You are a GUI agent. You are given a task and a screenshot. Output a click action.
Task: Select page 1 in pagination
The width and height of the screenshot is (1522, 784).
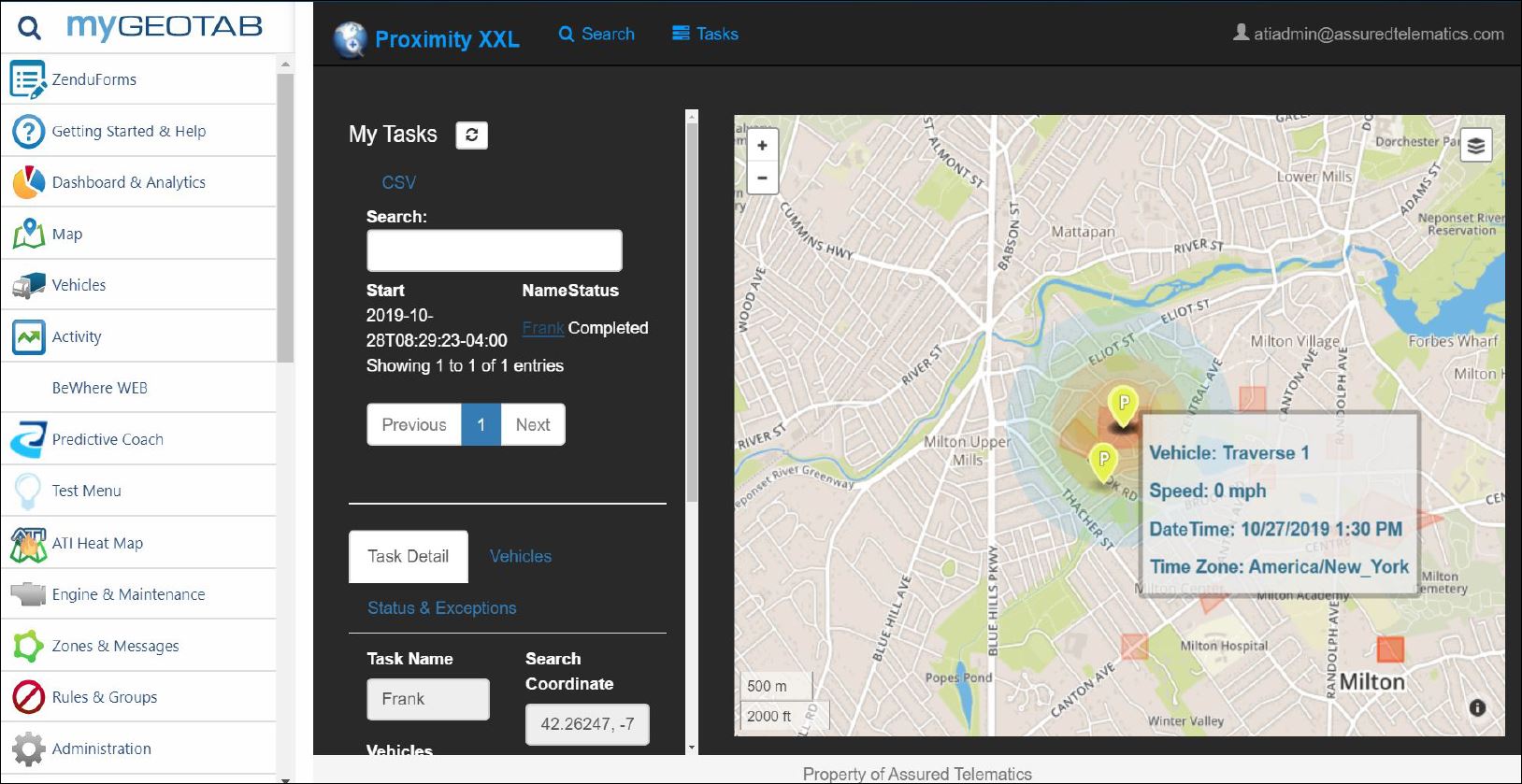click(x=481, y=425)
